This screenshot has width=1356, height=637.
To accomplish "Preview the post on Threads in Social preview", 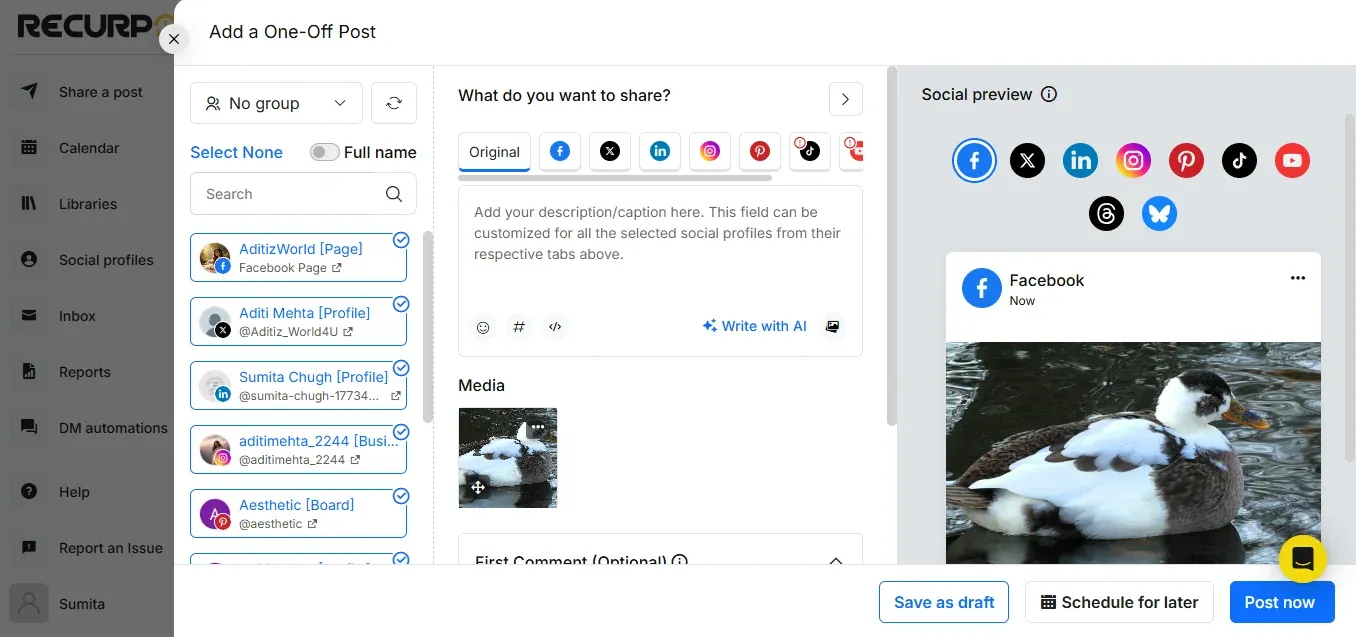I will coord(1106,213).
